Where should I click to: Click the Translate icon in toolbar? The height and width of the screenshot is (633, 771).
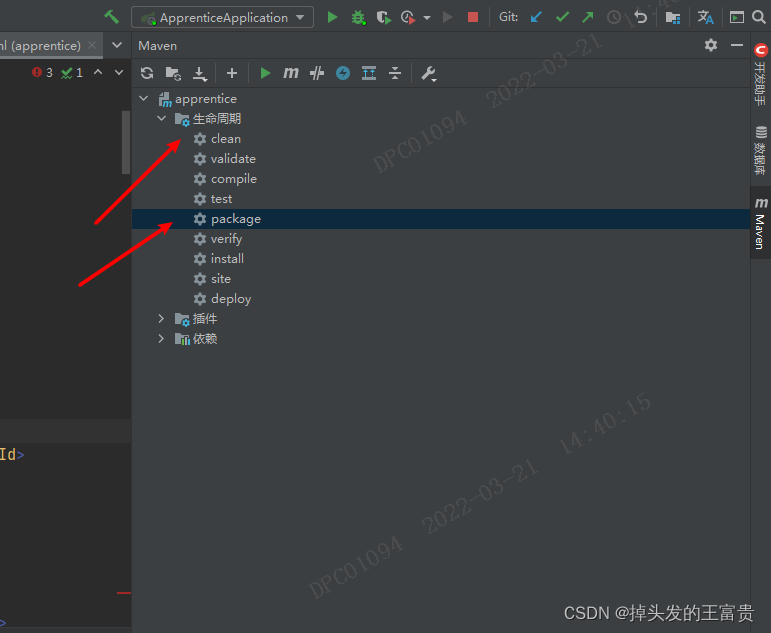coord(705,17)
